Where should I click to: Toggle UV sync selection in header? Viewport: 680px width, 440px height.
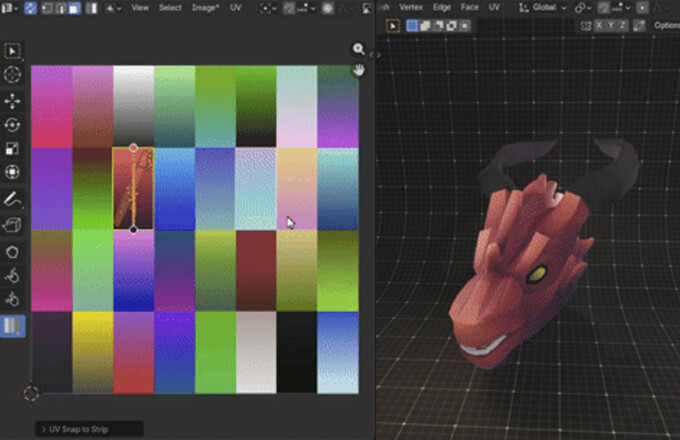coord(30,7)
